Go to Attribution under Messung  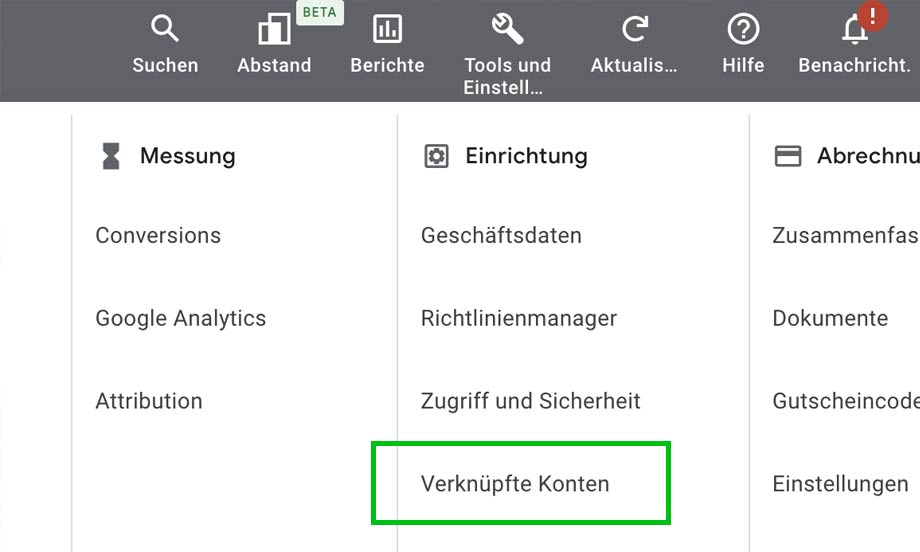click(x=149, y=401)
